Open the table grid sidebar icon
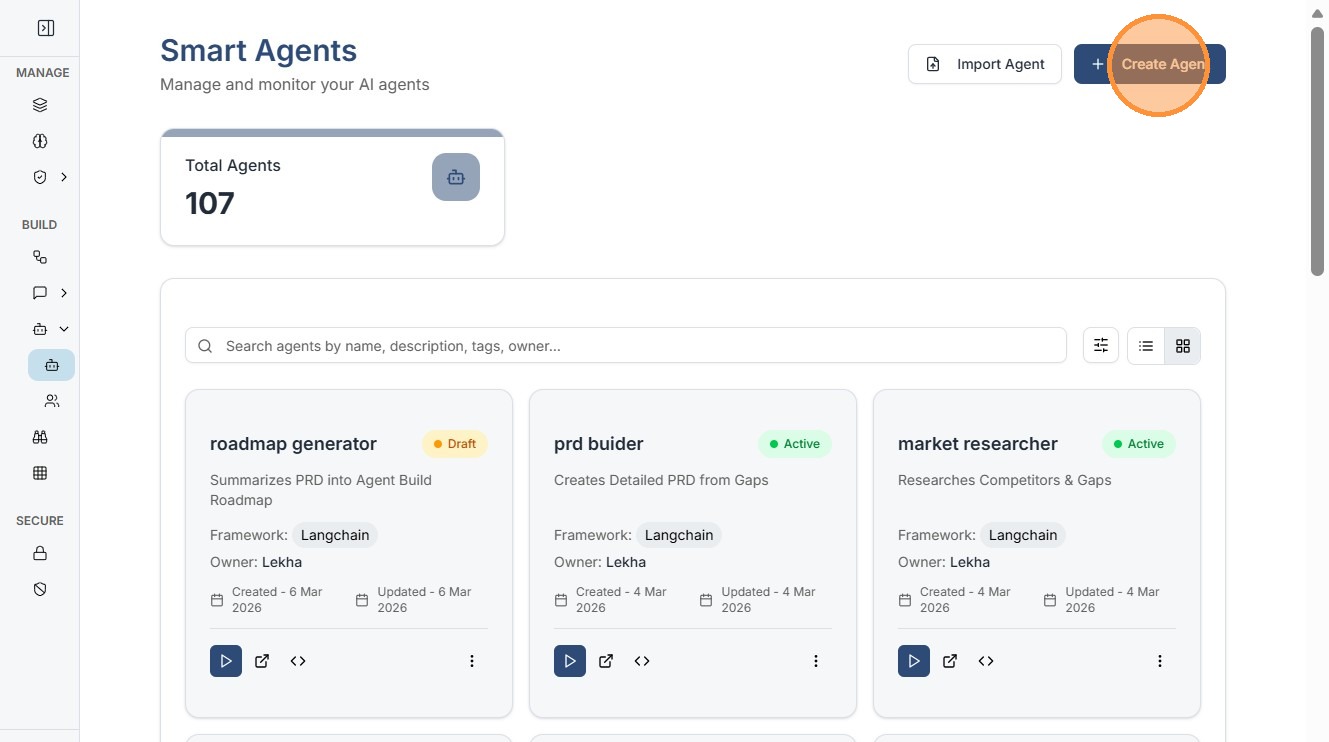Image resolution: width=1329 pixels, height=742 pixels. click(x=40, y=473)
